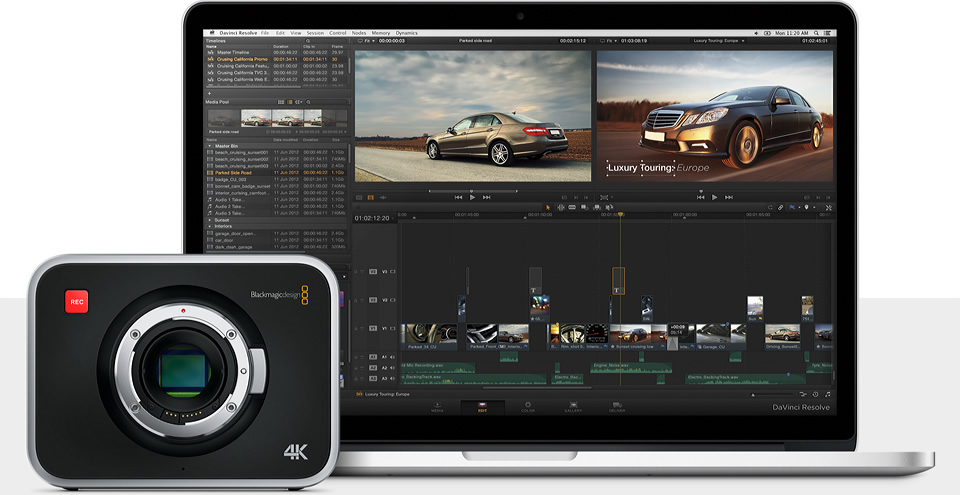Click the timeline horizontal scrollbar
960x495 pixels.
click(536, 388)
